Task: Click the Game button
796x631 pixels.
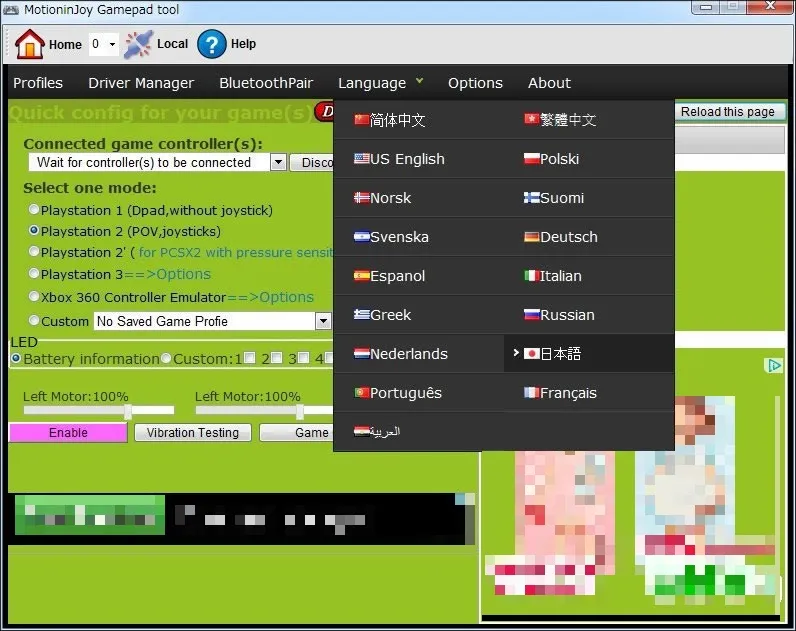Action: [296, 433]
